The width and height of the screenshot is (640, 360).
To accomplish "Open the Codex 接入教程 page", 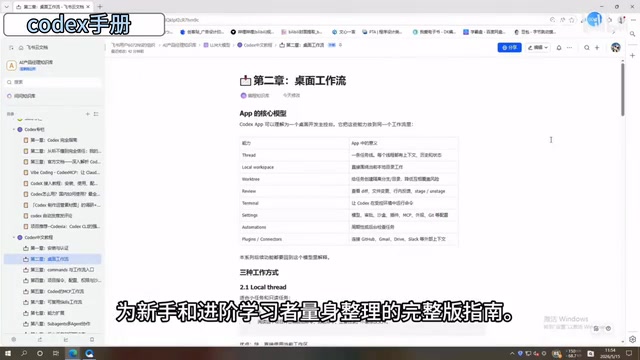I will [x=62, y=183].
